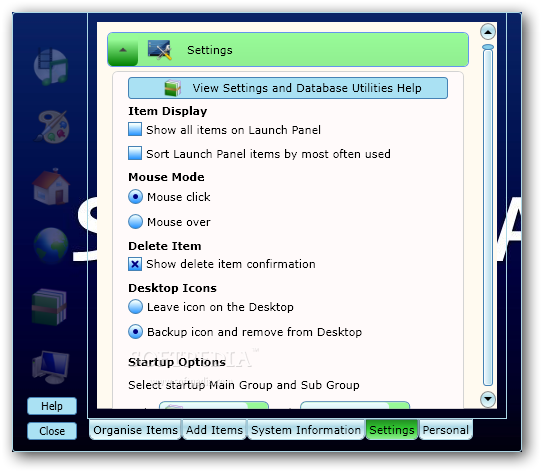Choose Leave icon on the Desktop

[136, 307]
